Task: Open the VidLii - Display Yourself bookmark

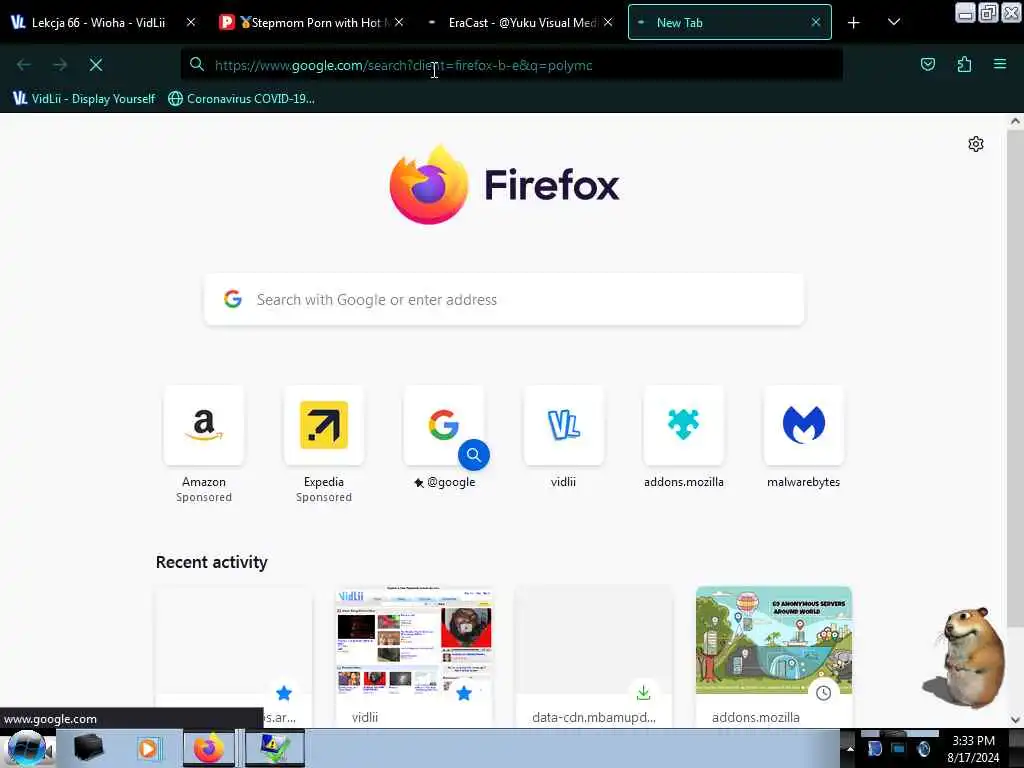Action: tap(84, 99)
